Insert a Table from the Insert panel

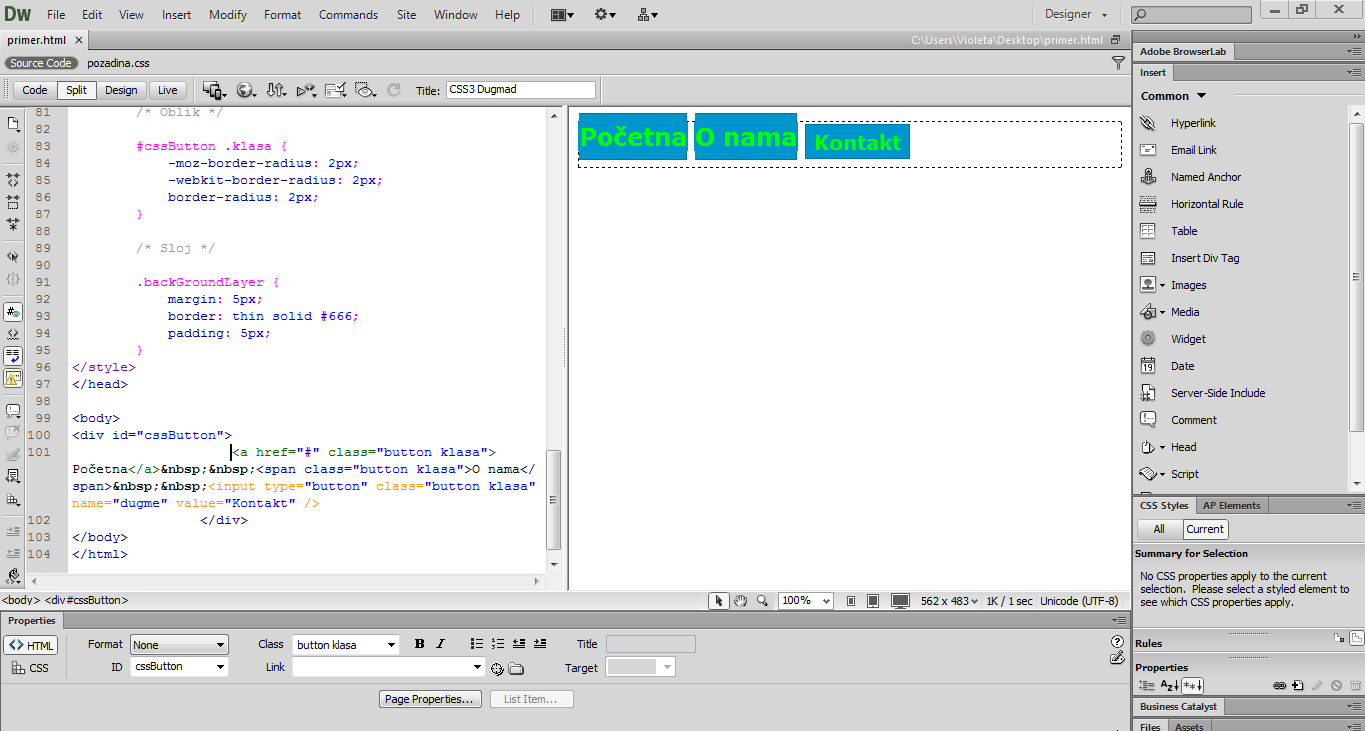point(1184,231)
